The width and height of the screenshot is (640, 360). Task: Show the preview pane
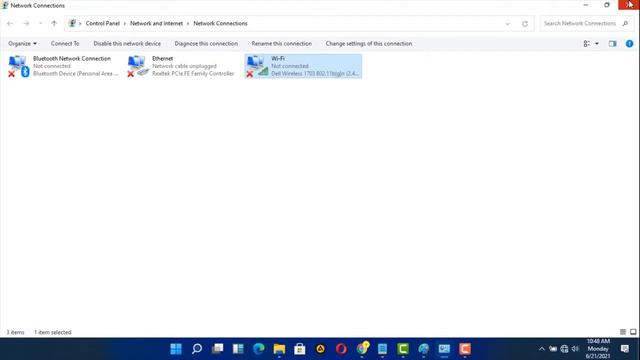pyautogui.click(x=612, y=44)
